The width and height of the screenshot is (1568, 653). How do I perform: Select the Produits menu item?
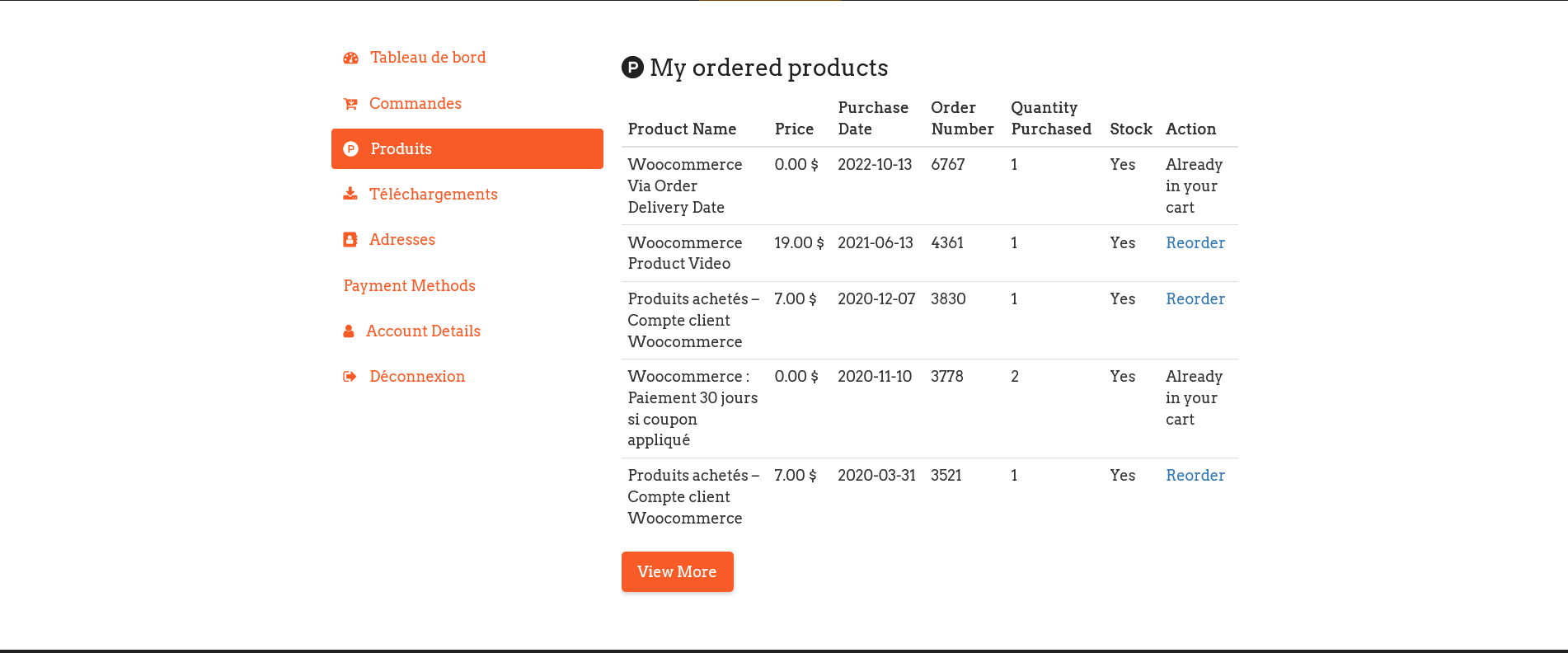click(x=467, y=149)
